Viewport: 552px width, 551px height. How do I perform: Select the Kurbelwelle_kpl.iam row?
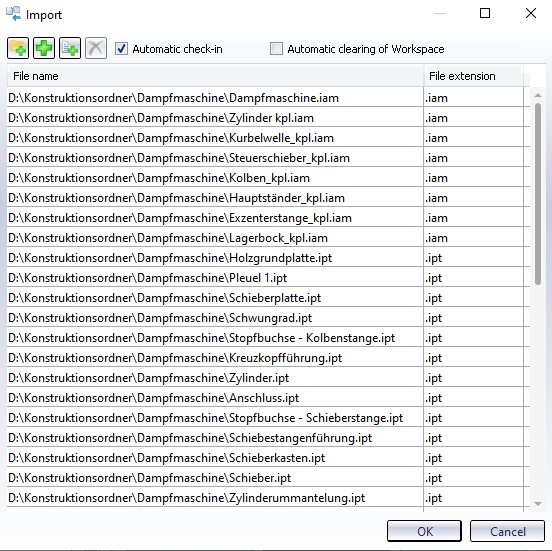[268, 138]
